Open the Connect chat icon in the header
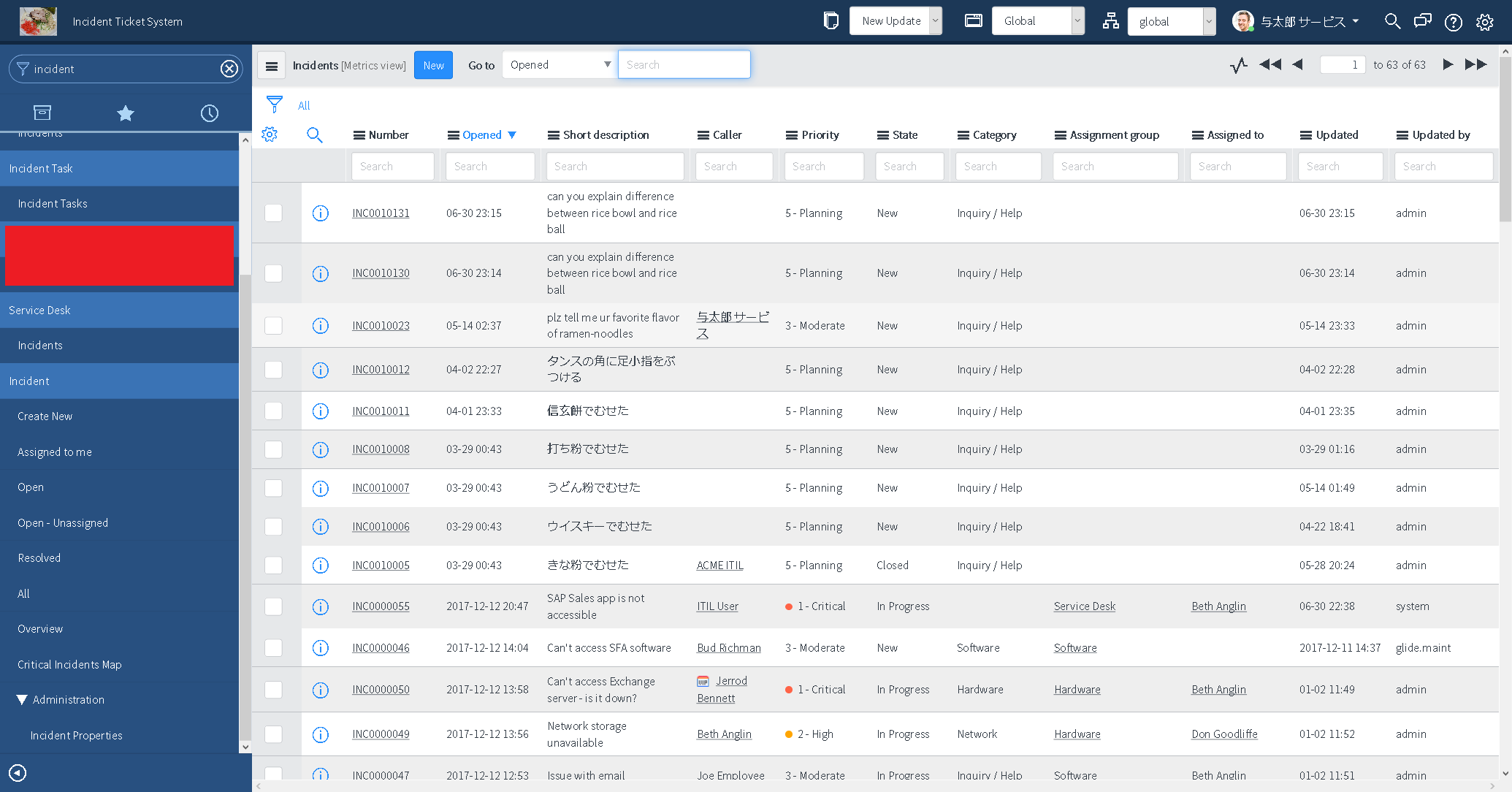Screen dimensions: 1512x792 click(x=1422, y=21)
